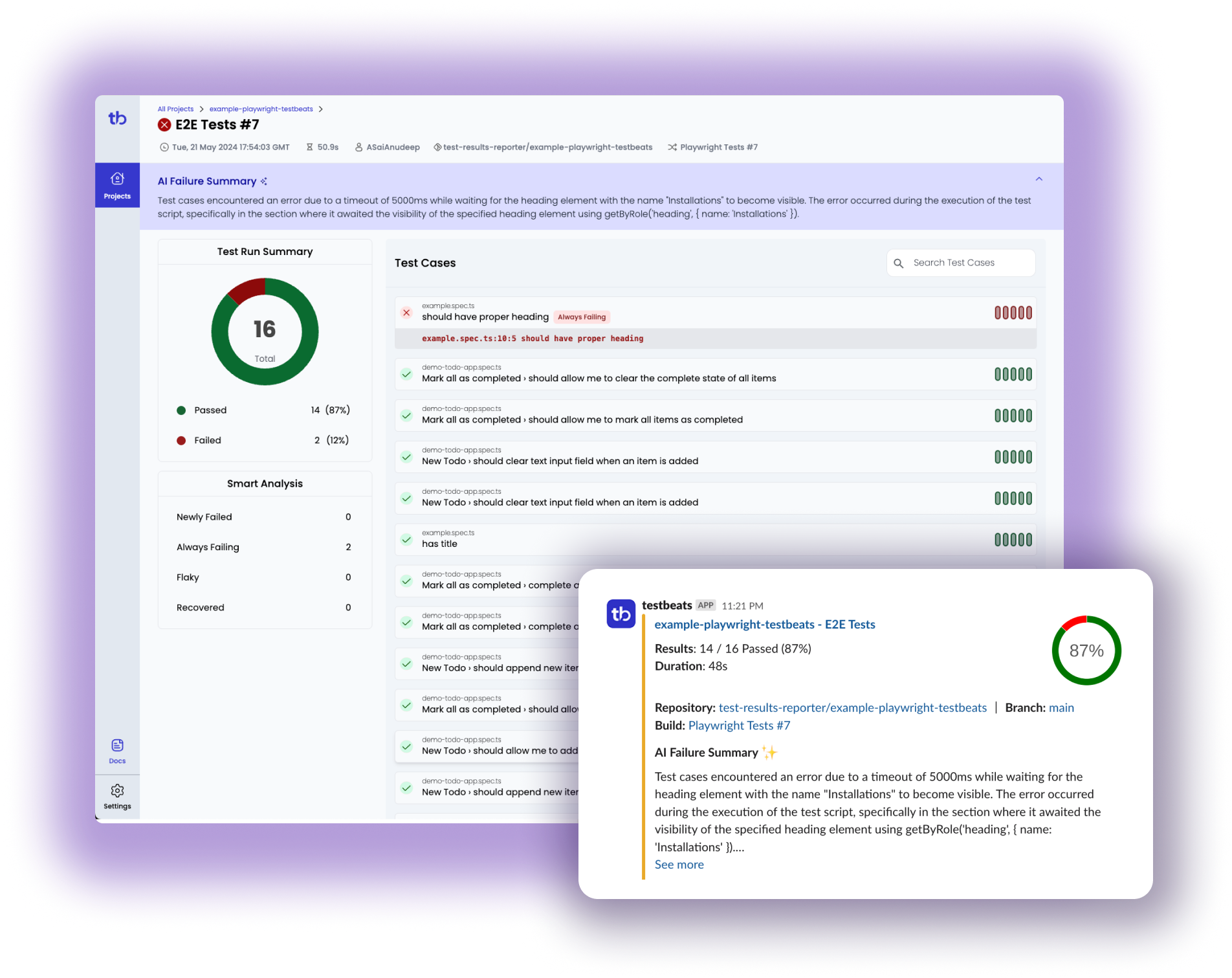Click the sparkle icon next to AI Failure Summary
This screenshot has width=1232, height=978.
pyautogui.click(x=263, y=181)
